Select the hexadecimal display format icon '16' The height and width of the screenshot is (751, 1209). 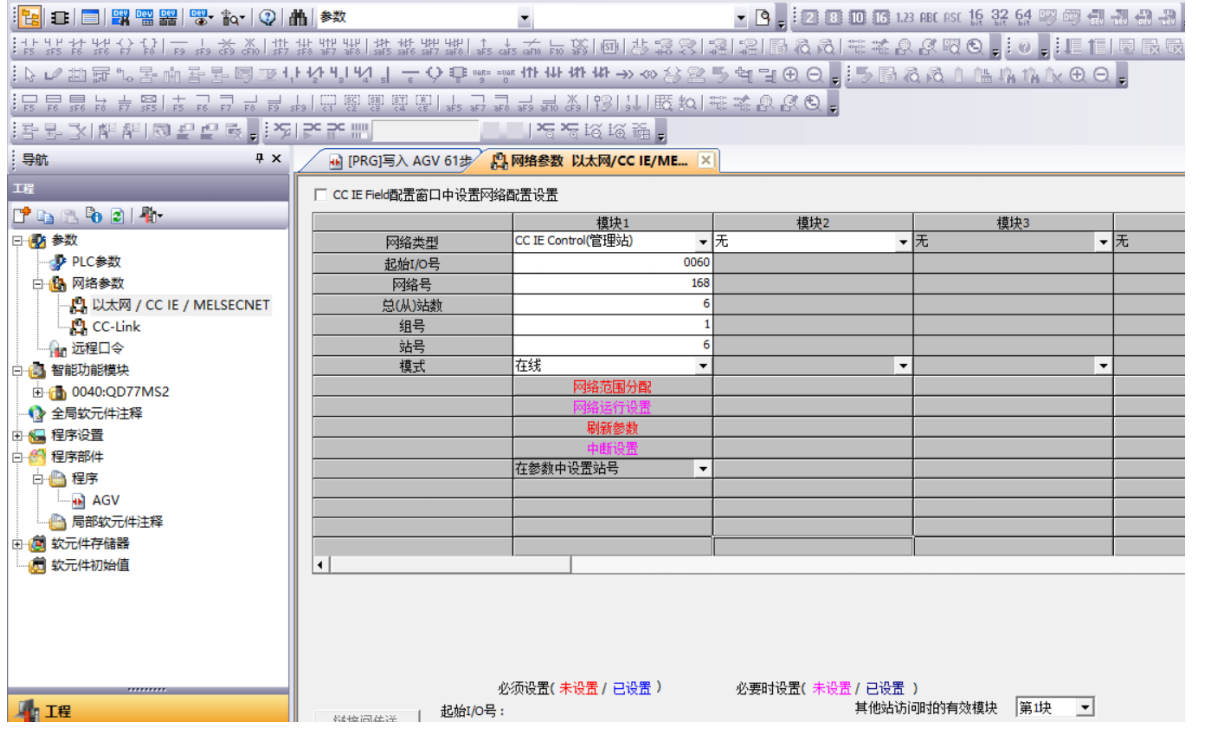(881, 17)
